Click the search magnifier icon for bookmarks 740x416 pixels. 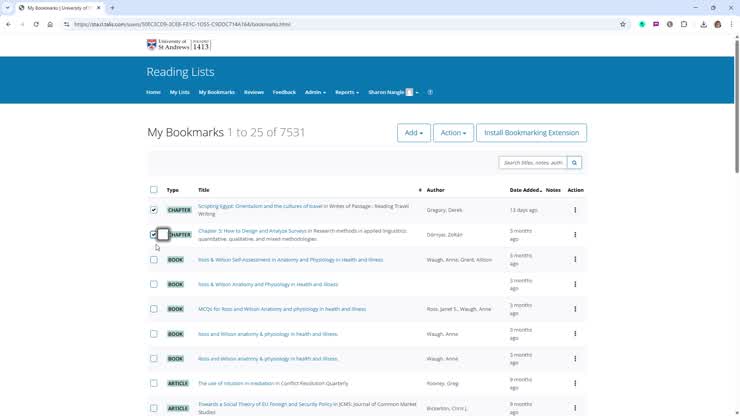point(574,162)
